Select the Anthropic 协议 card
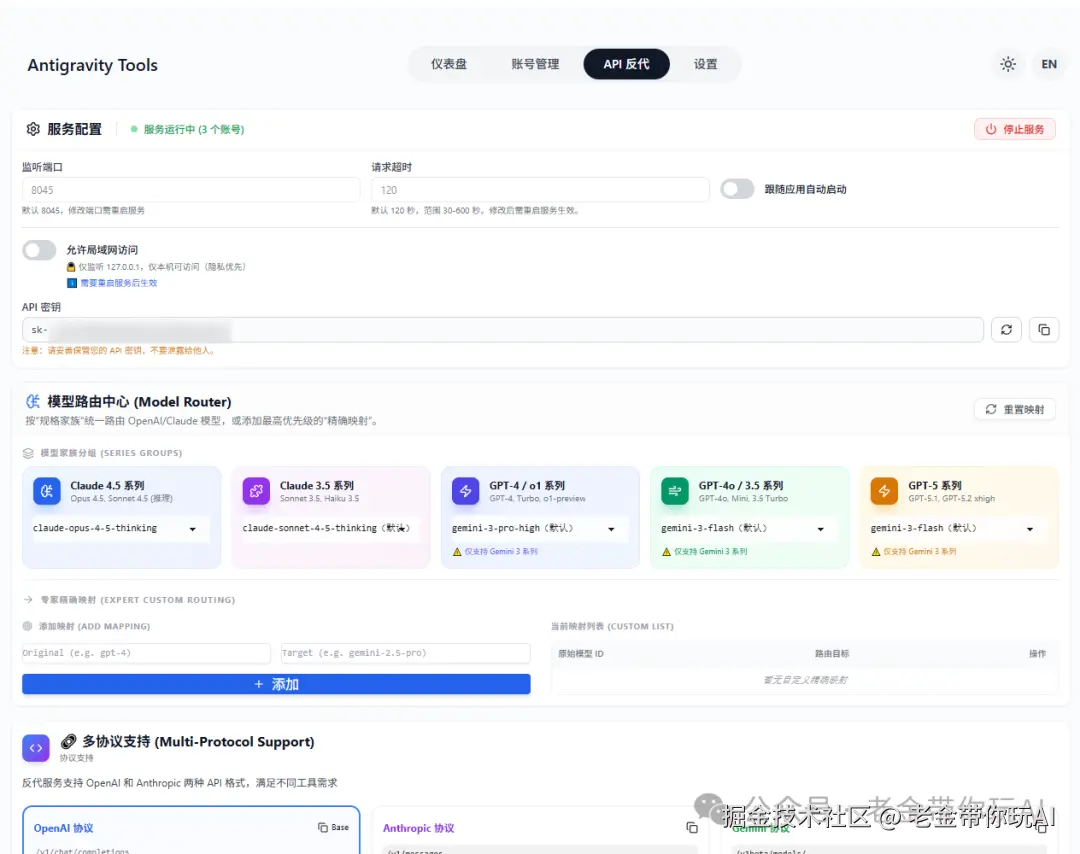1080x854 pixels. 540,830
